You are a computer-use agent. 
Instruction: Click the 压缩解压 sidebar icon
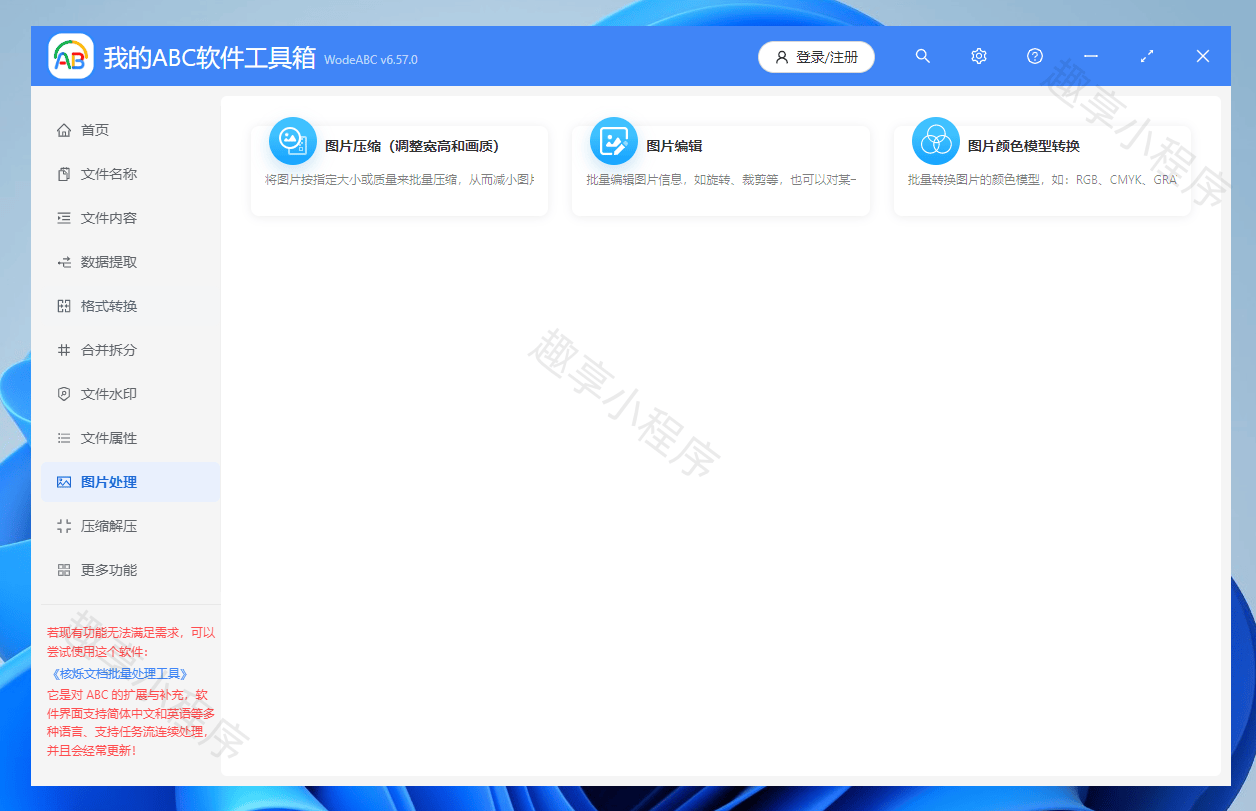(64, 526)
